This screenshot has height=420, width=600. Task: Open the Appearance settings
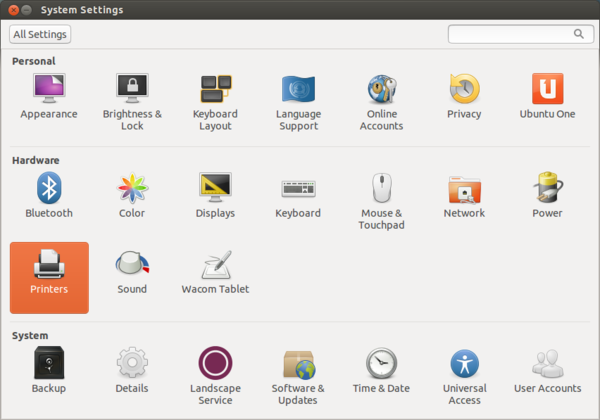(49, 97)
